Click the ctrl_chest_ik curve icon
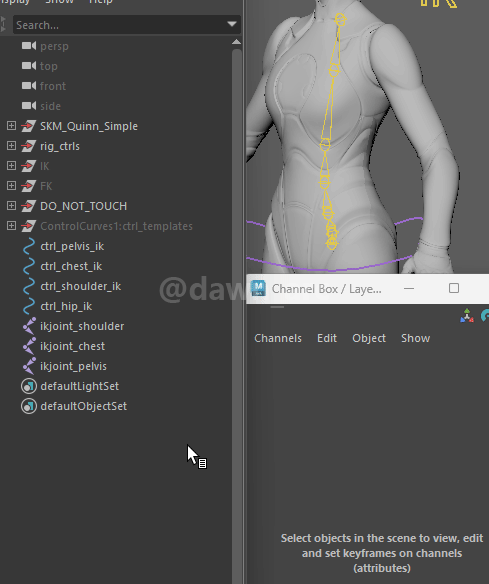The height and width of the screenshot is (584, 489). [x=29, y=266]
